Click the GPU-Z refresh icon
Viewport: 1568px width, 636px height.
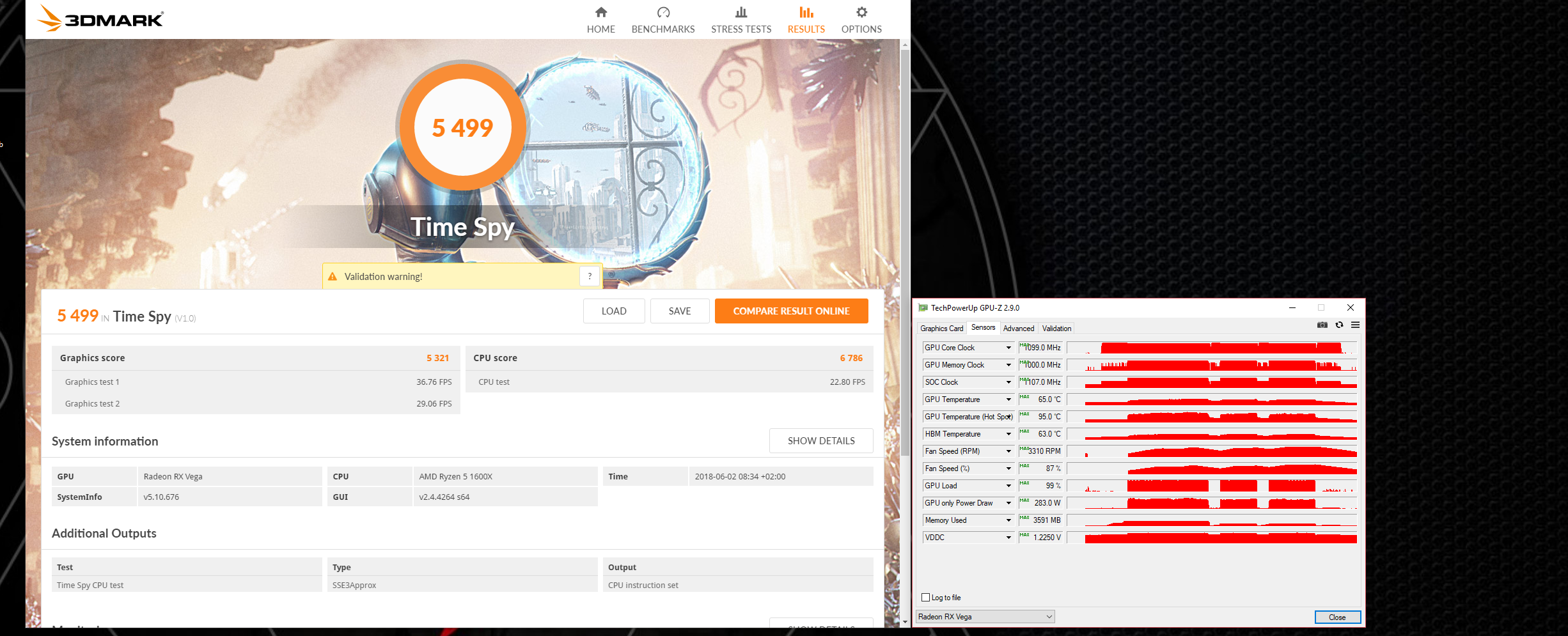click(x=1339, y=325)
